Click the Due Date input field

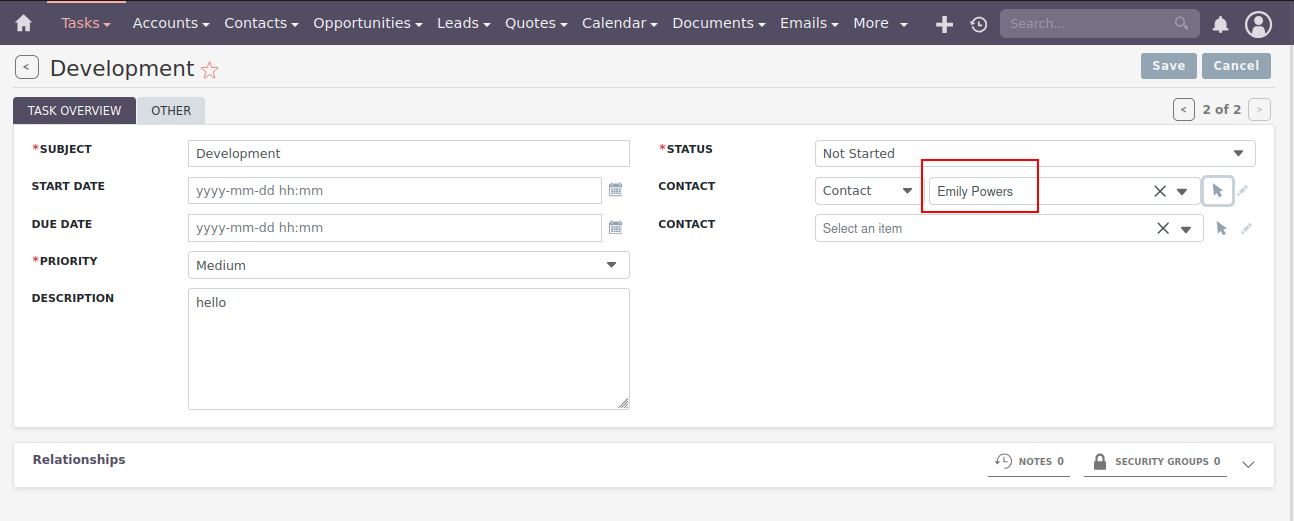395,227
